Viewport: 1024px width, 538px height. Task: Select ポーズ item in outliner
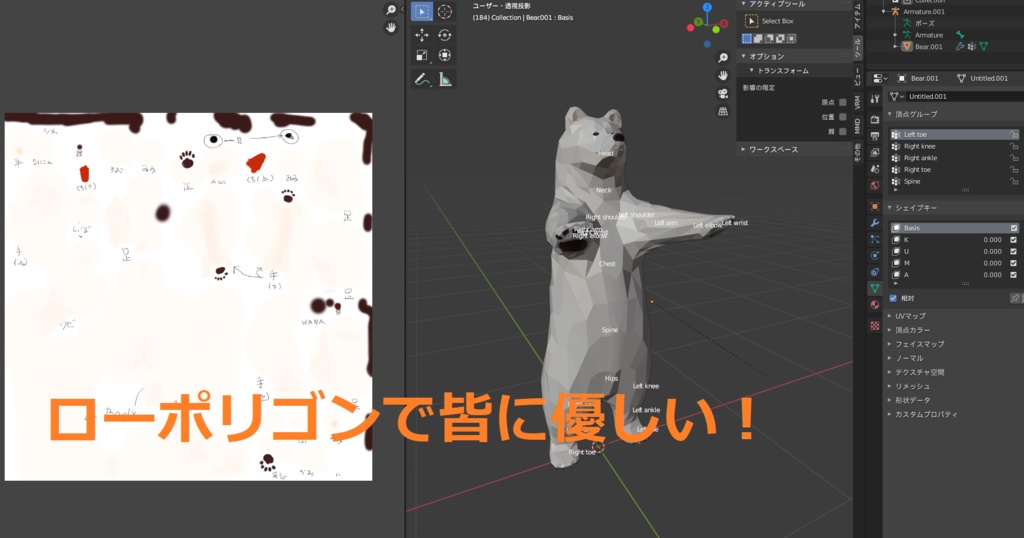924,24
